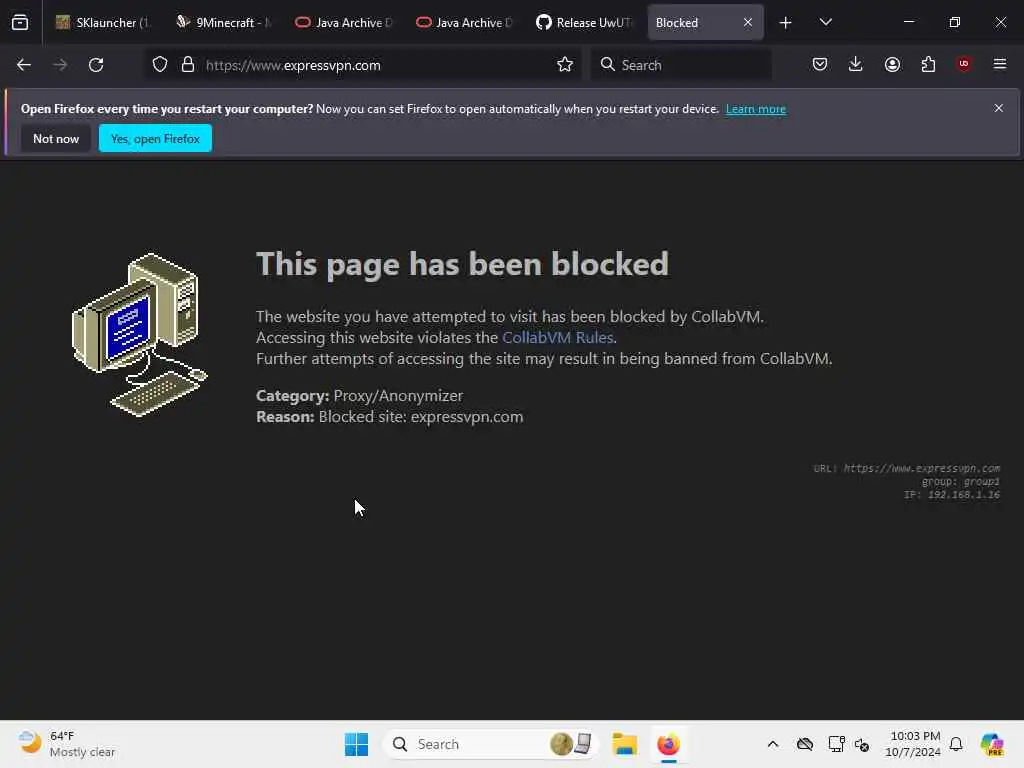The width and height of the screenshot is (1024, 768).
Task: Reload the current page
Action: coord(97,65)
